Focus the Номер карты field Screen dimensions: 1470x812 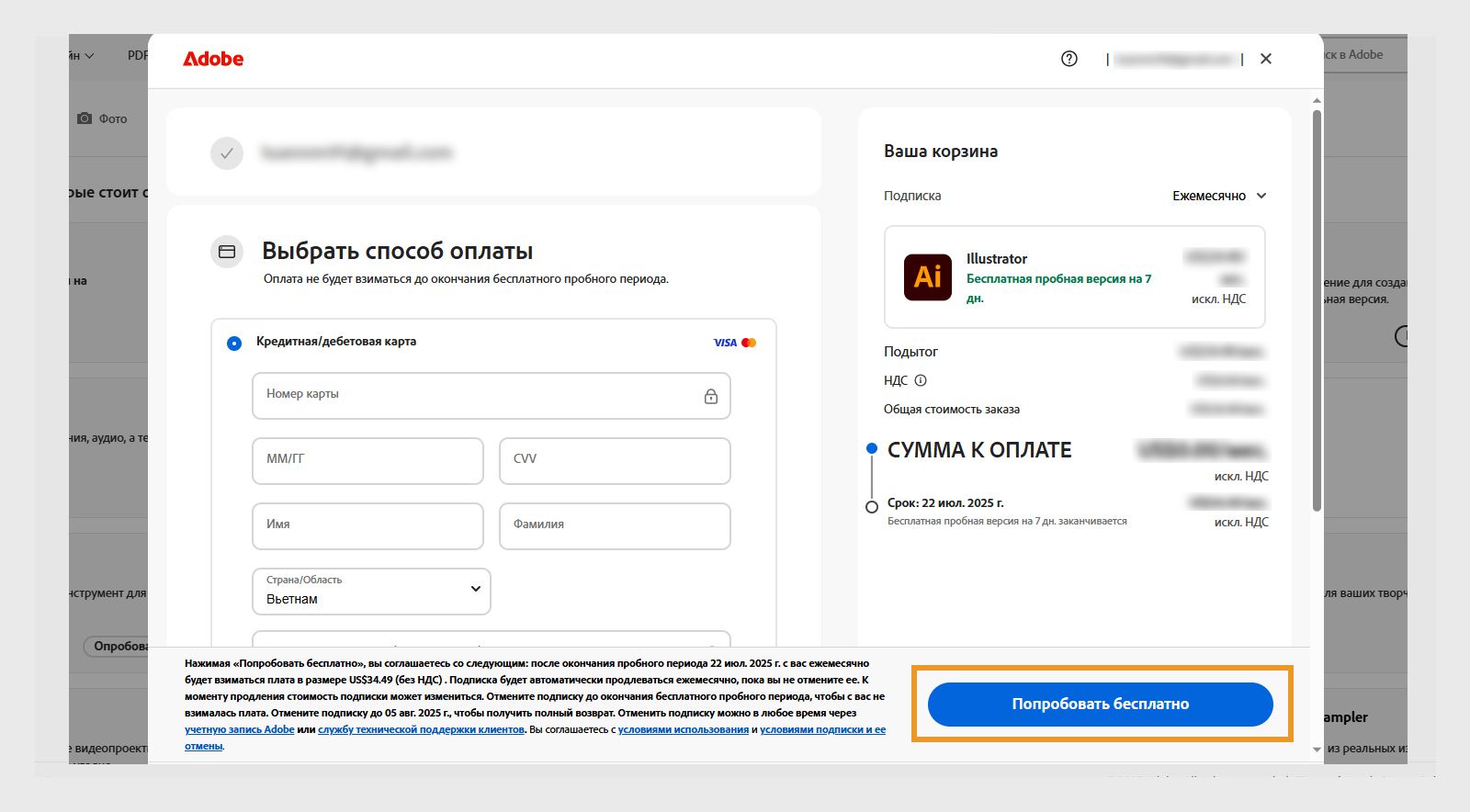[x=492, y=396]
